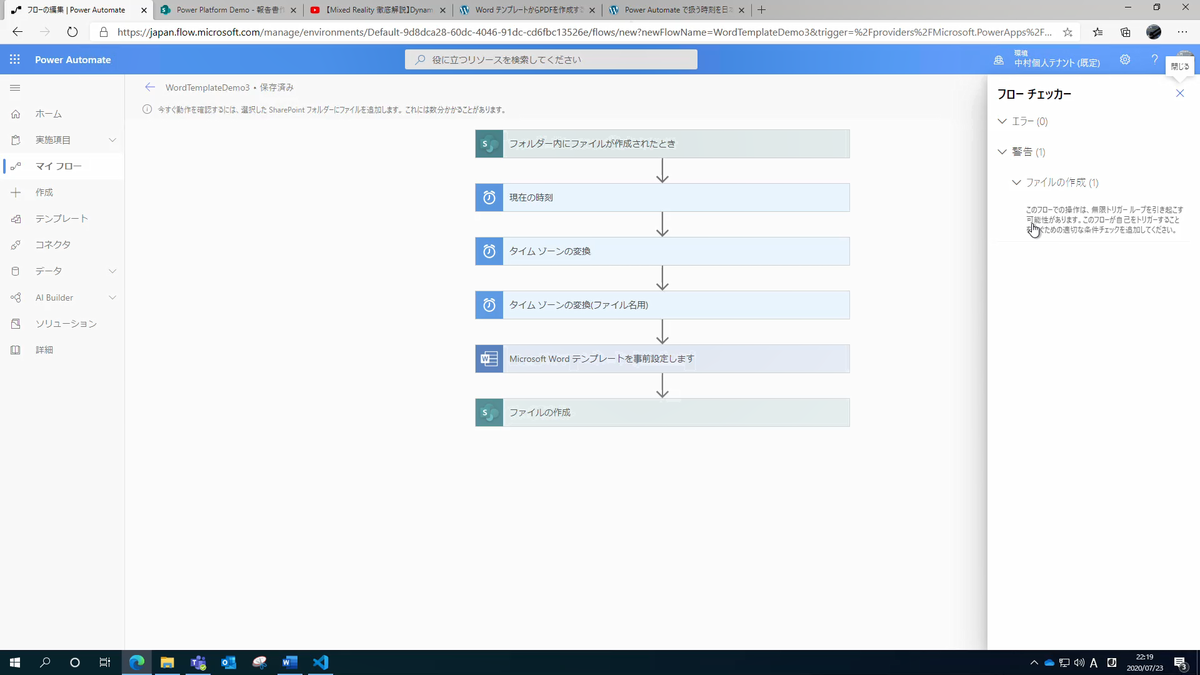Show hidden system tray icons

[x=1034, y=662]
